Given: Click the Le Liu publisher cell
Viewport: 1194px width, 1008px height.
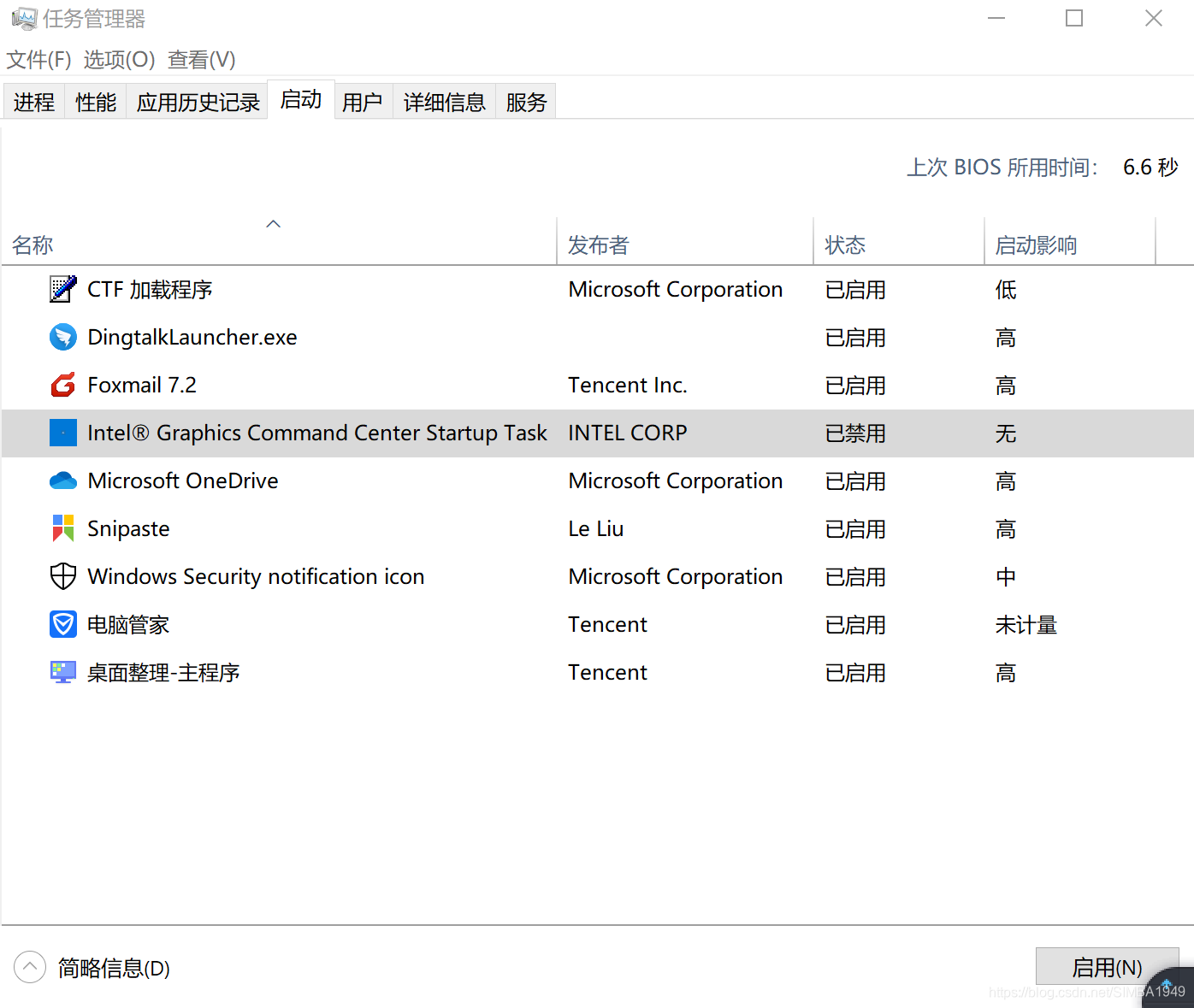Looking at the screenshot, I should pyautogui.click(x=596, y=528).
